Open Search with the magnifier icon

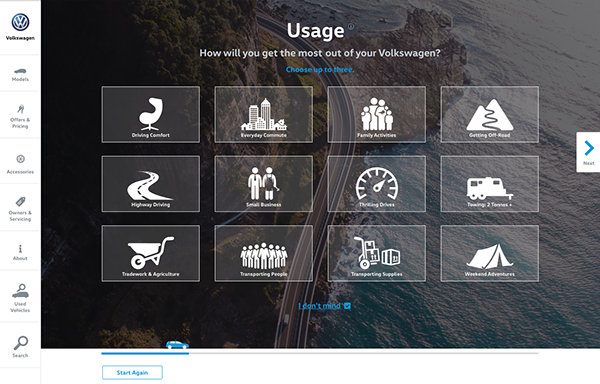coord(20,346)
